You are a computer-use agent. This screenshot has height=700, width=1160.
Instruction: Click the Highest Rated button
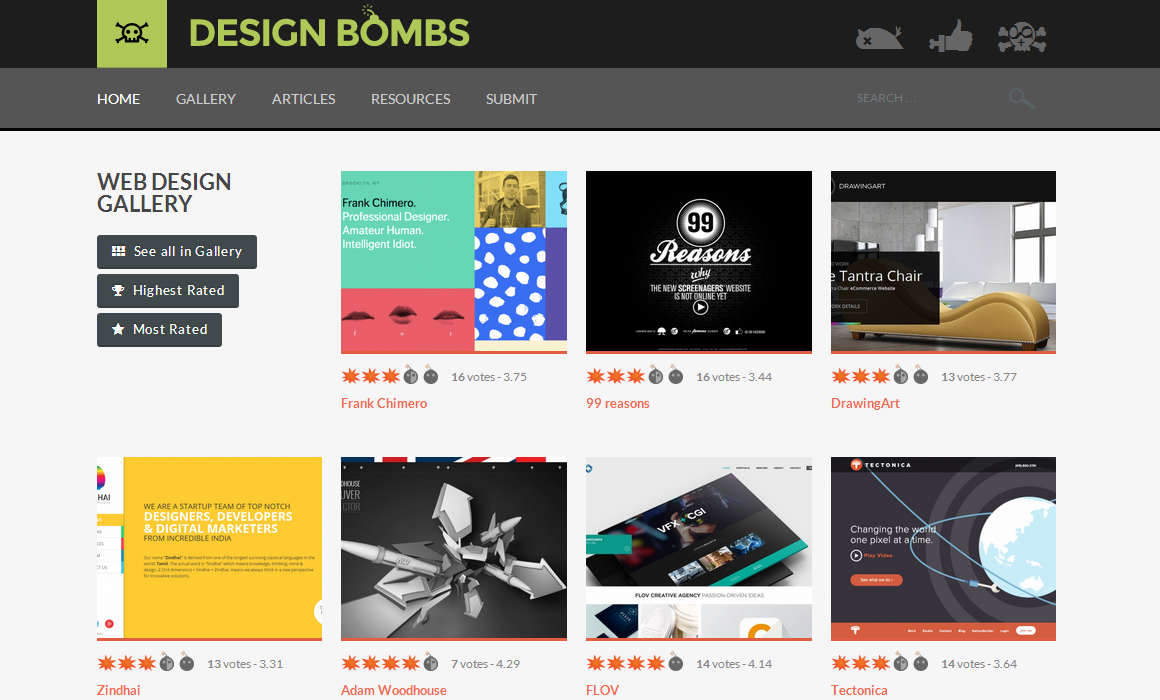[x=168, y=291]
